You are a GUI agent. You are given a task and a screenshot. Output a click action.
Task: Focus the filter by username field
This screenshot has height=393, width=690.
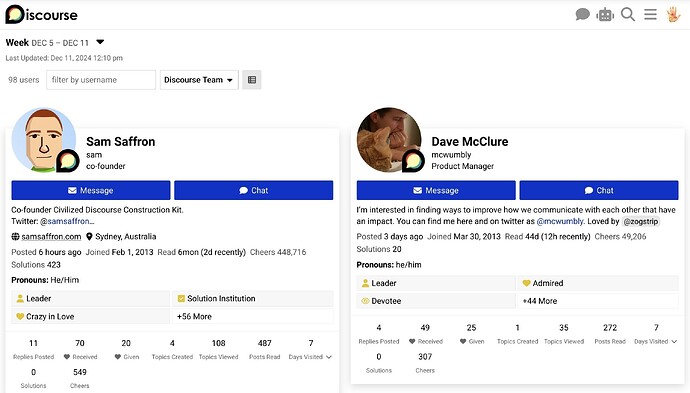(101, 80)
